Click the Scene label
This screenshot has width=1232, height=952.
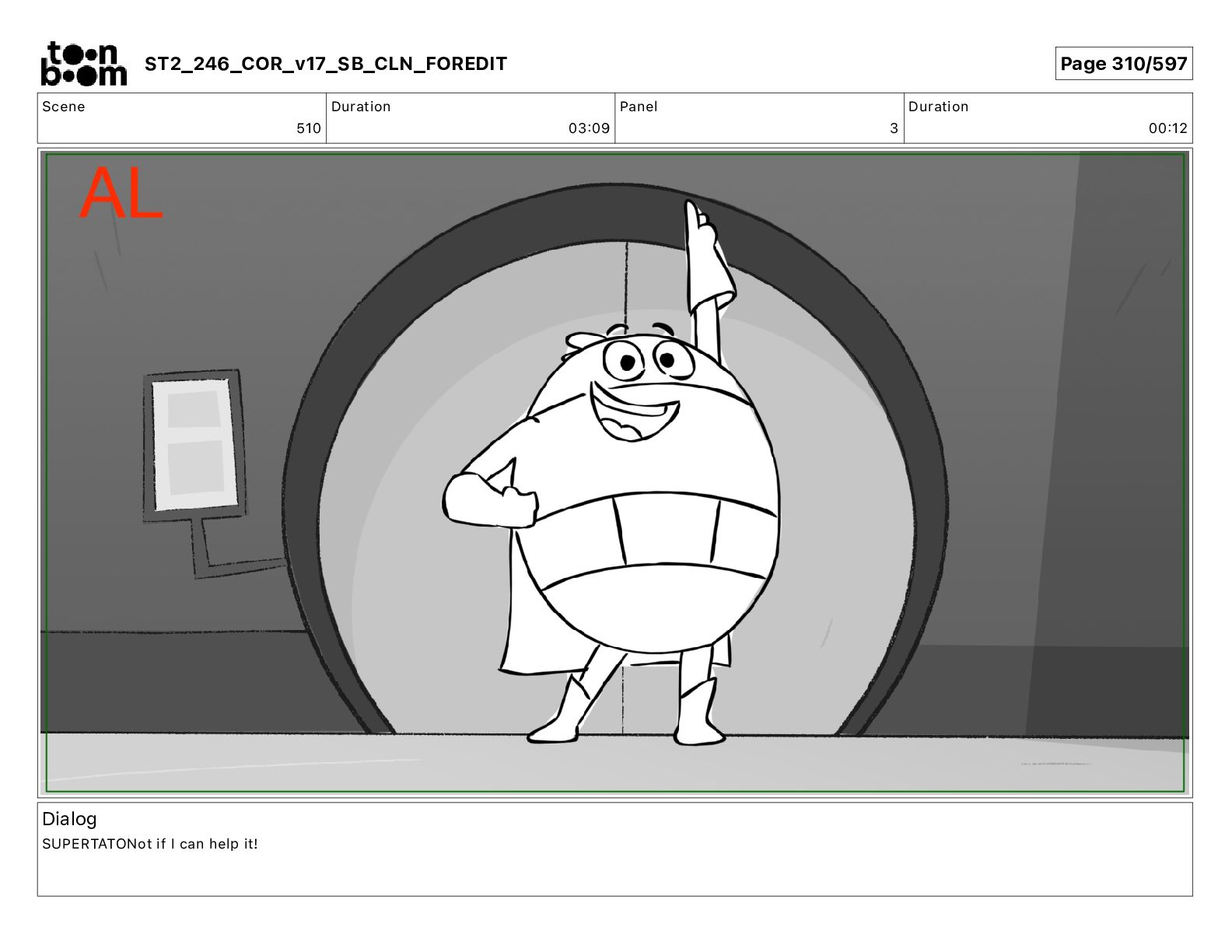pos(64,107)
